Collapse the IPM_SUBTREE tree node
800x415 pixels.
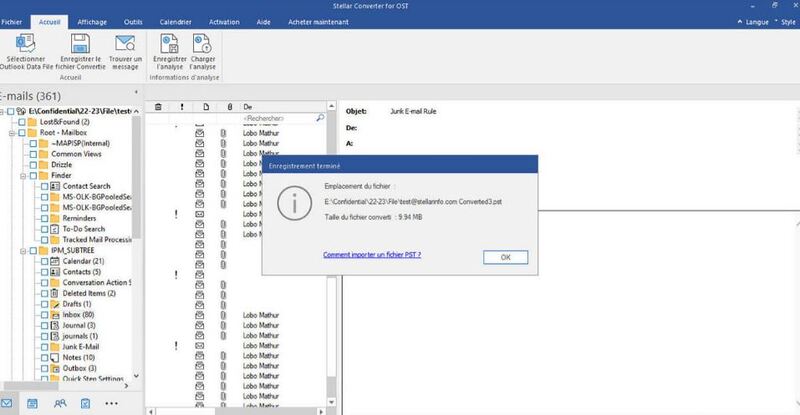(x=23, y=251)
